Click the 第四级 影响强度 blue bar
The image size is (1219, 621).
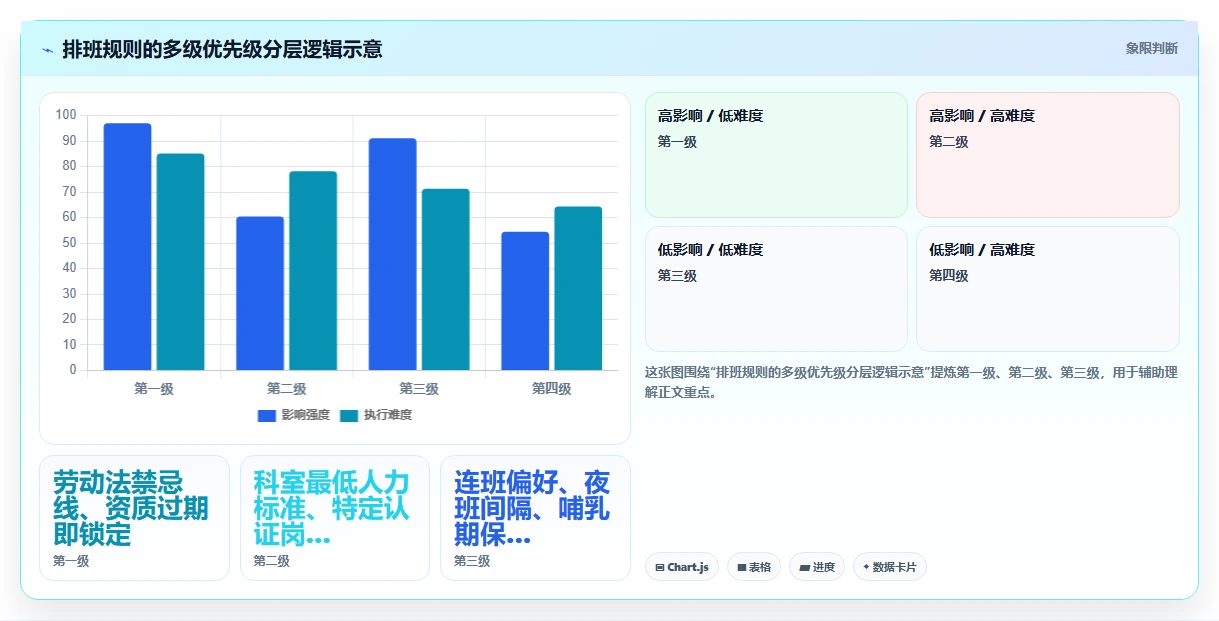tap(525, 301)
